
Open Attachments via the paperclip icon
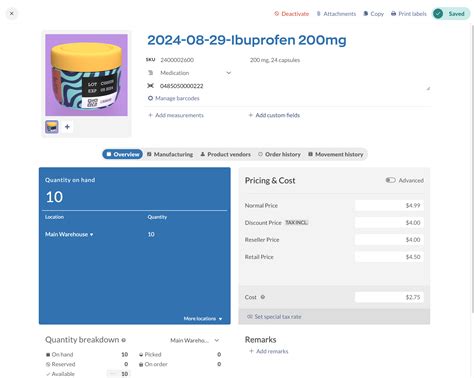coord(318,14)
